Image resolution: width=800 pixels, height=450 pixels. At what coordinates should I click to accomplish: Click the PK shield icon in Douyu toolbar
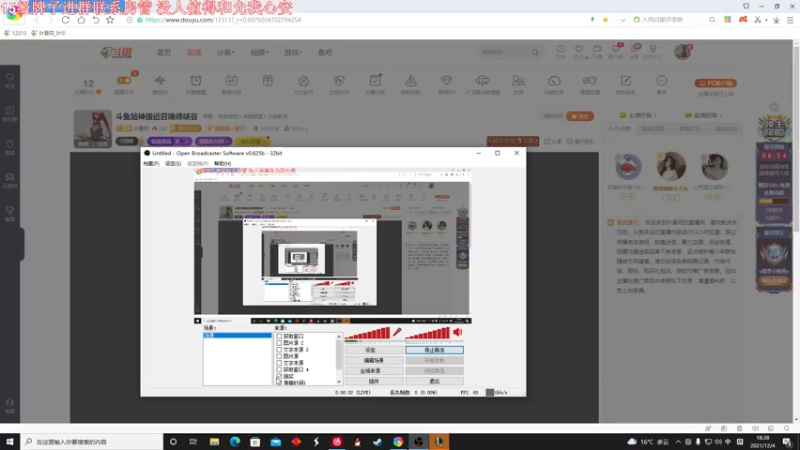pos(339,81)
